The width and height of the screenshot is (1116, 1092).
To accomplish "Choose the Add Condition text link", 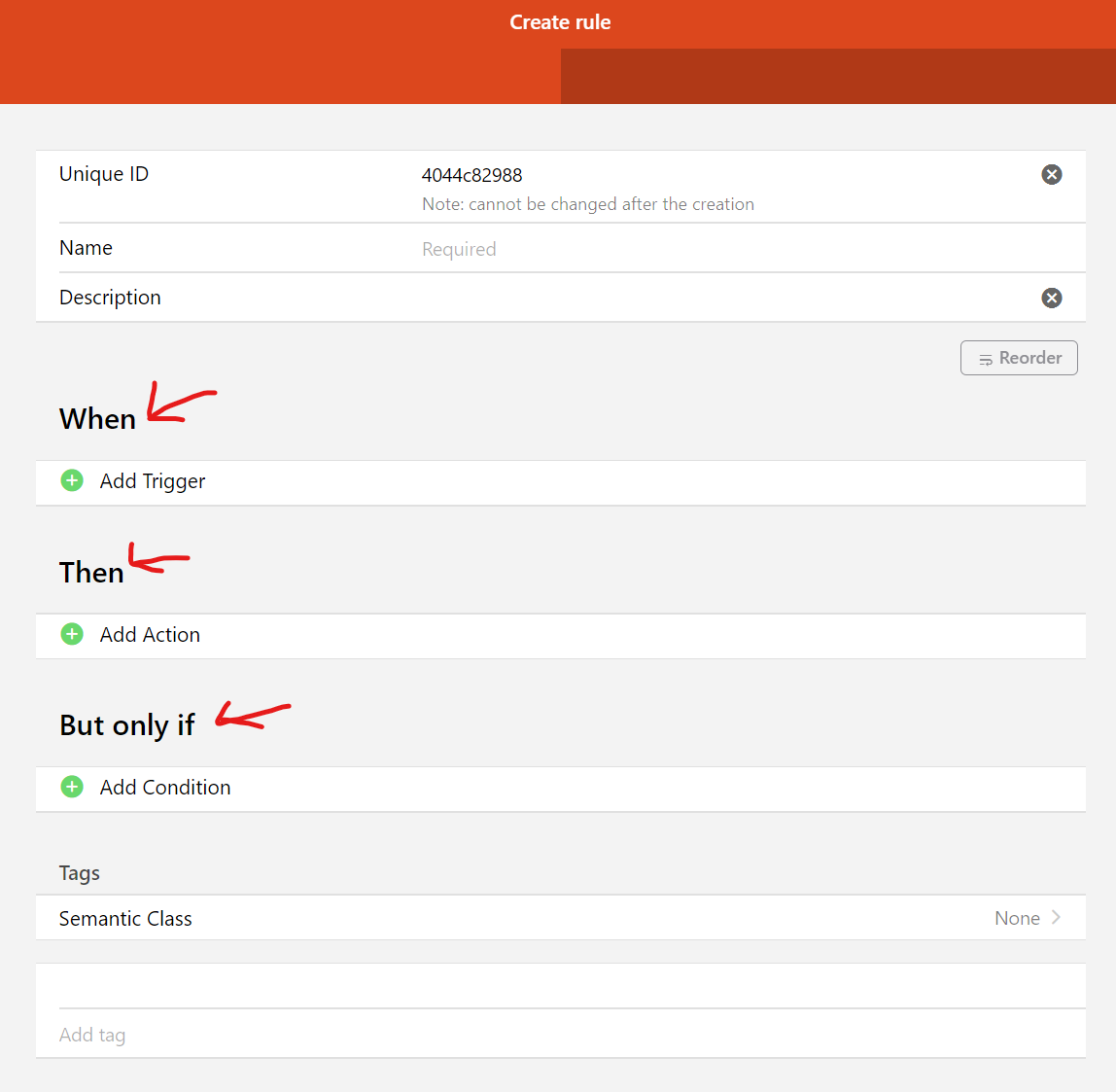I will [x=165, y=788].
